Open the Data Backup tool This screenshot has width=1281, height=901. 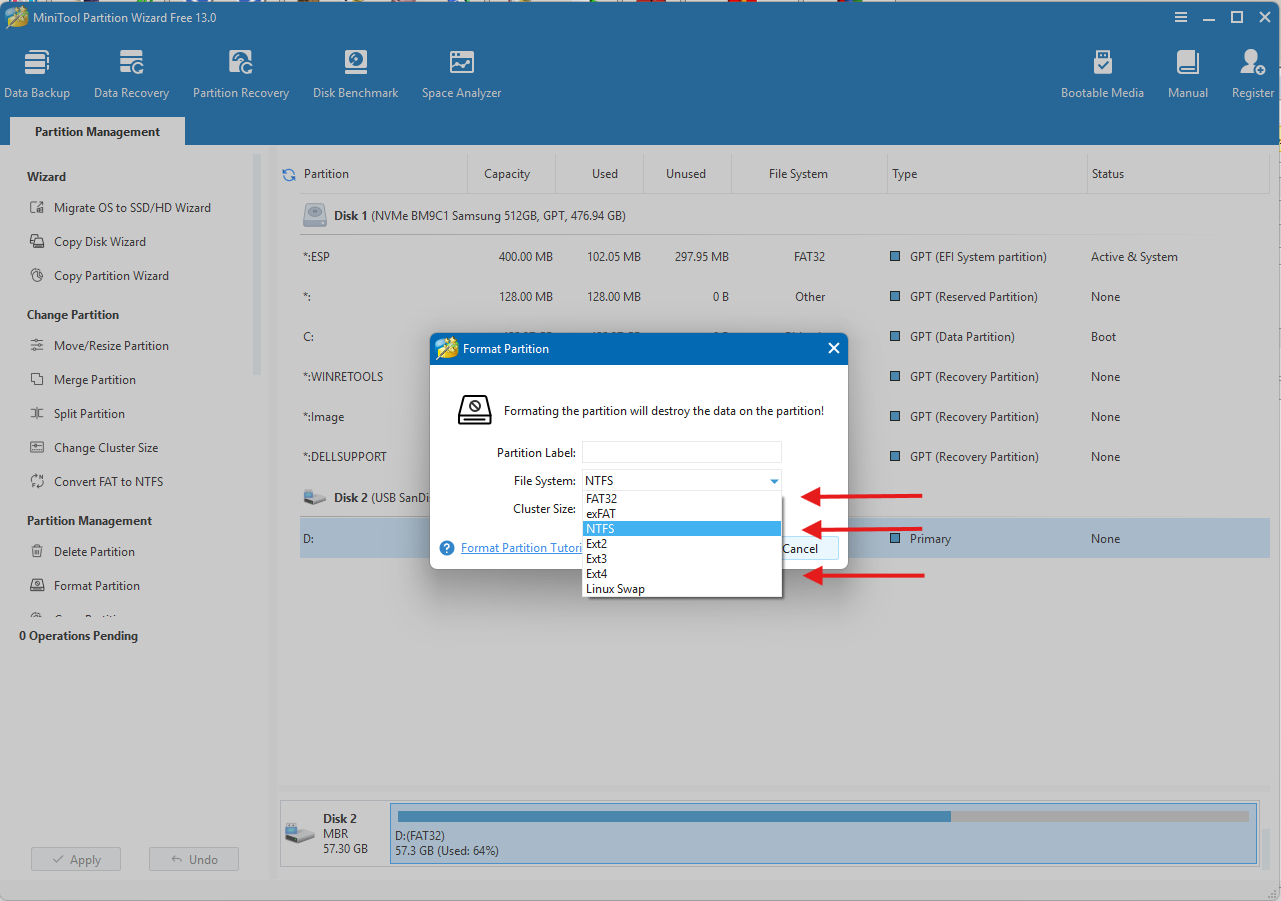point(37,74)
